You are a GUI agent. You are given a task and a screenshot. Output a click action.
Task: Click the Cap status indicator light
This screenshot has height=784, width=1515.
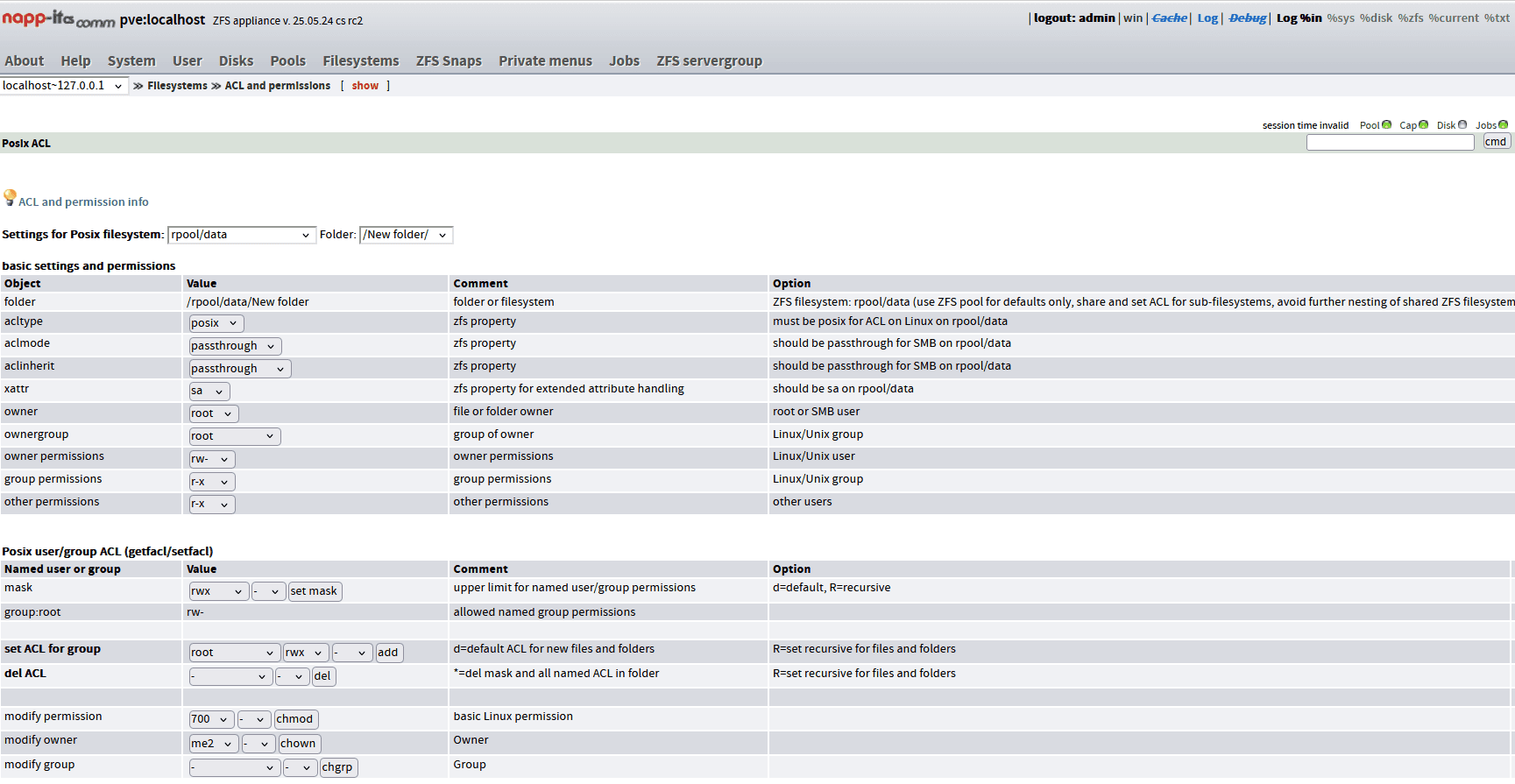click(1423, 124)
